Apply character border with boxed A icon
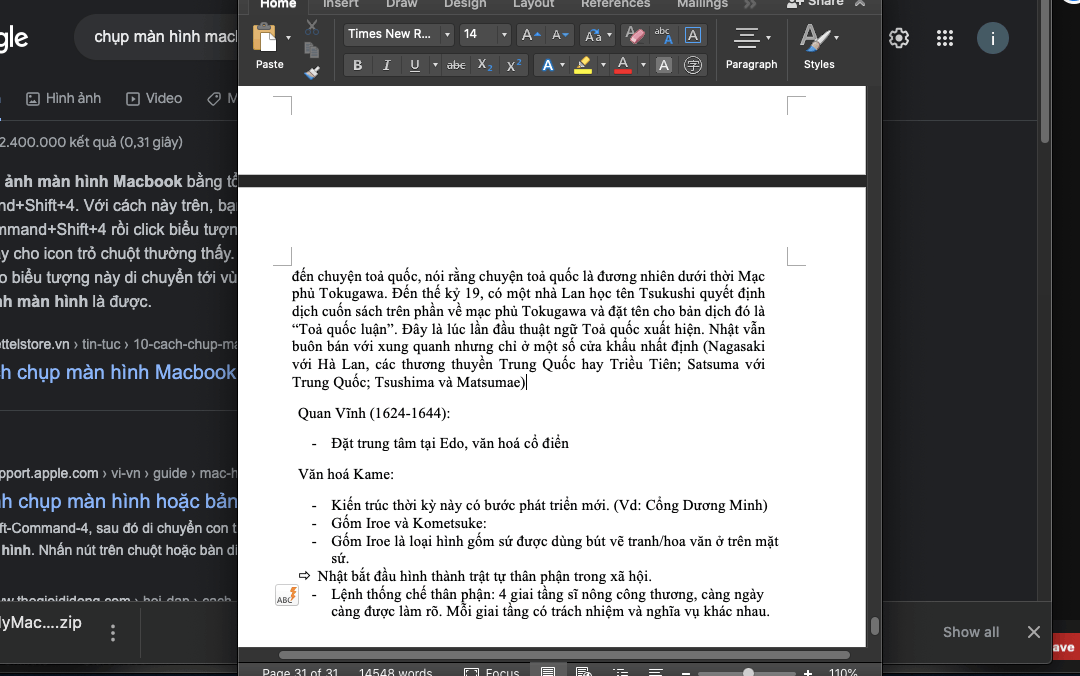Screen dimensions: 1080x676 tap(693, 34)
